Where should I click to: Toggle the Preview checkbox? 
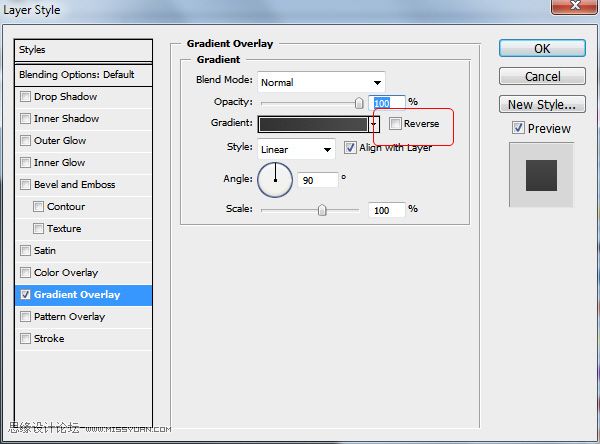pyautogui.click(x=518, y=128)
